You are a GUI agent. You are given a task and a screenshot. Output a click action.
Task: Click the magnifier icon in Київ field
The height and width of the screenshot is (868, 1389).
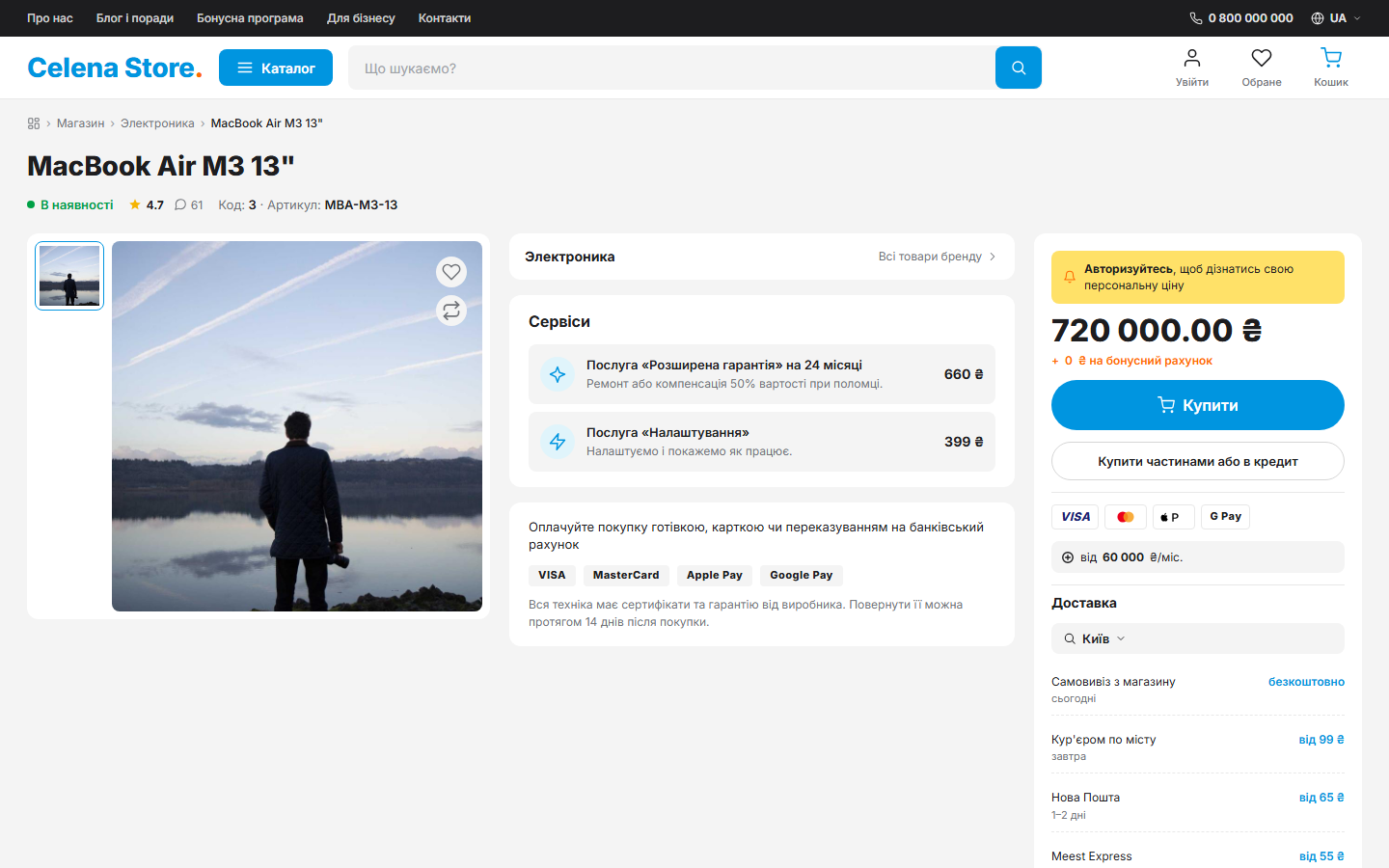[x=1070, y=638]
